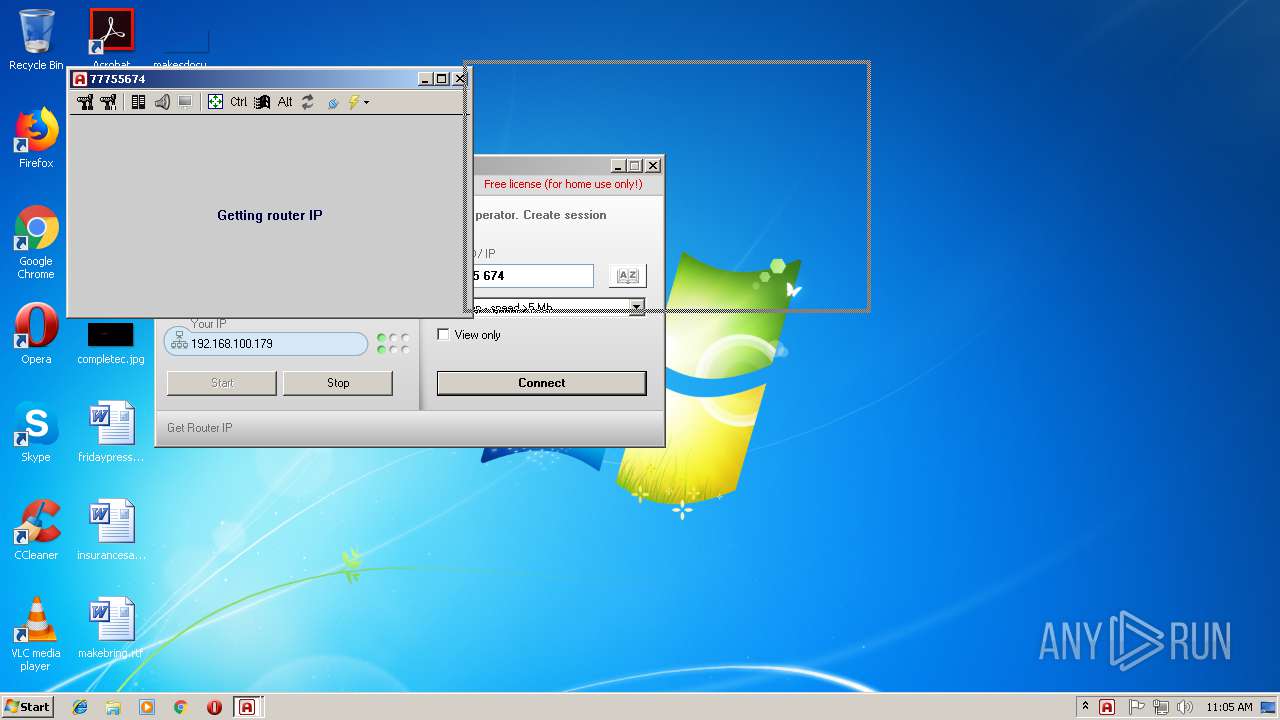Open the Google Chrome desktop shortcut
This screenshot has width=1280, height=720.
point(36,242)
